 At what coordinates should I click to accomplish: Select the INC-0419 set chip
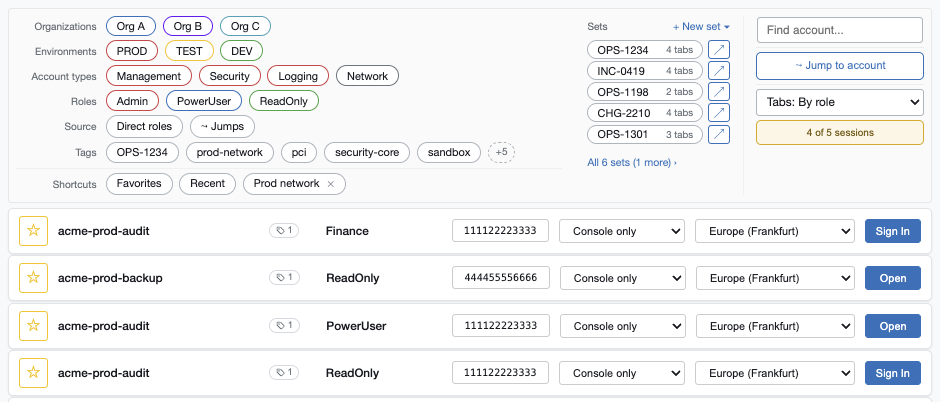click(645, 71)
